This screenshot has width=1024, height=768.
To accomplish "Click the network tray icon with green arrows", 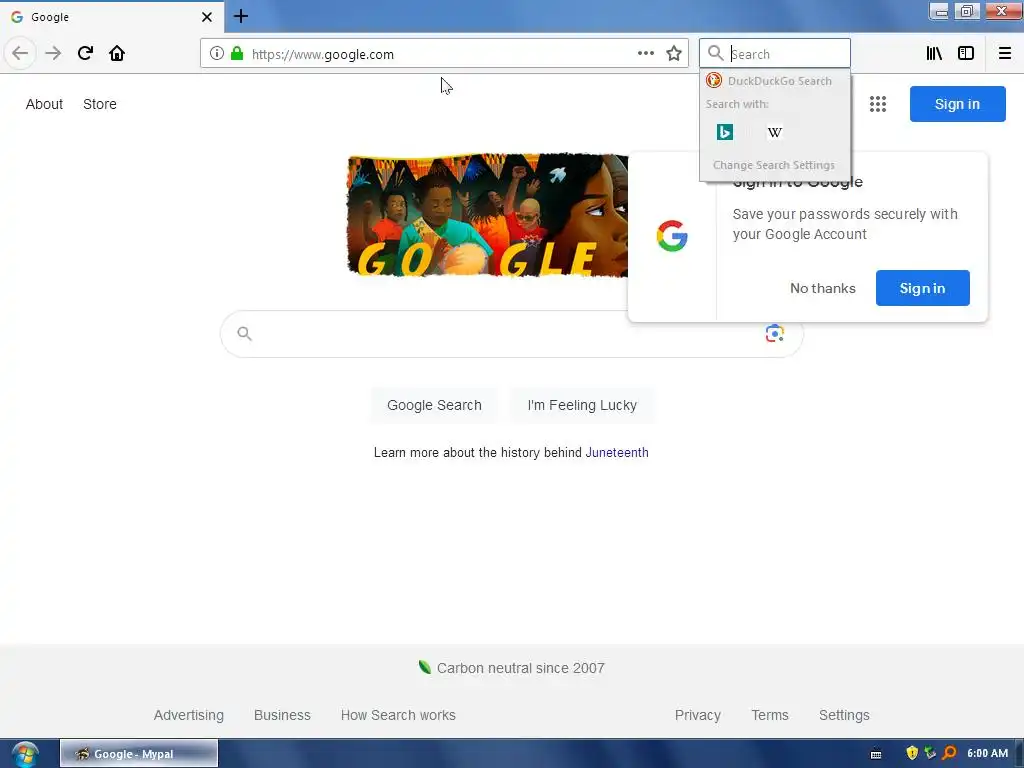I will click(x=930, y=753).
